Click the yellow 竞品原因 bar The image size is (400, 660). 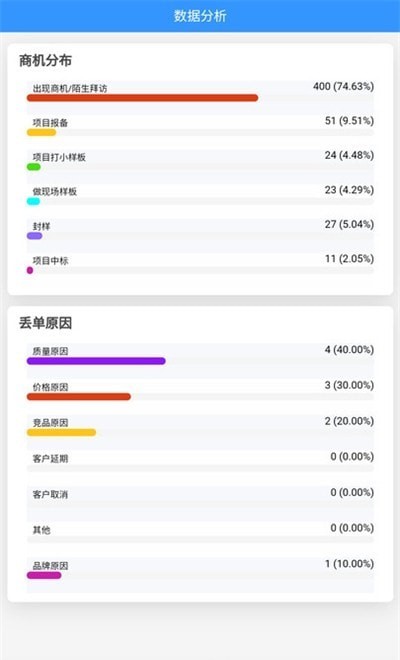[61, 432]
